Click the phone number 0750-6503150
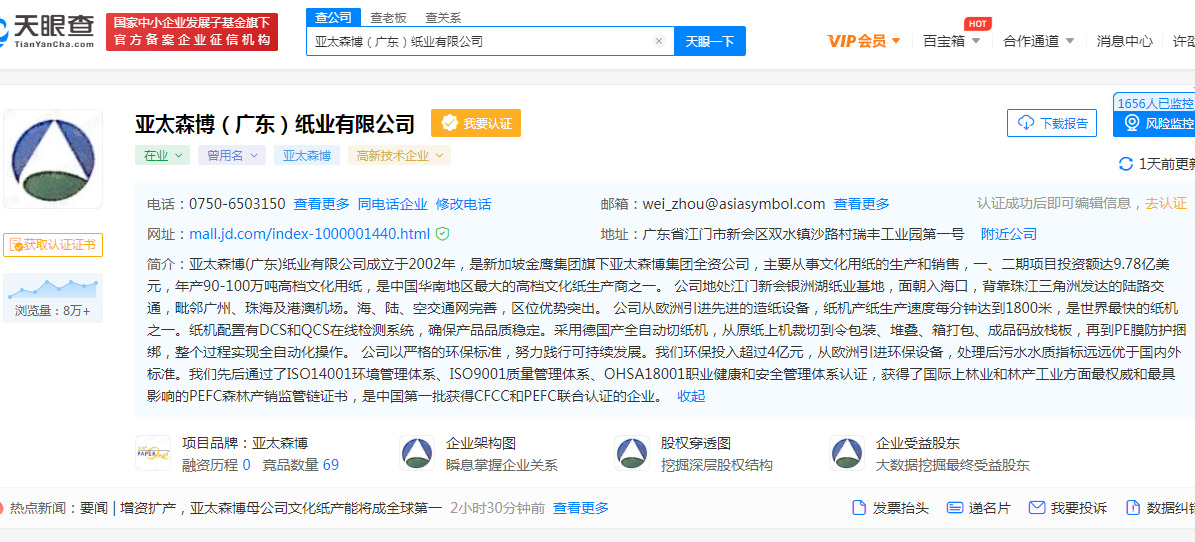 coord(237,204)
